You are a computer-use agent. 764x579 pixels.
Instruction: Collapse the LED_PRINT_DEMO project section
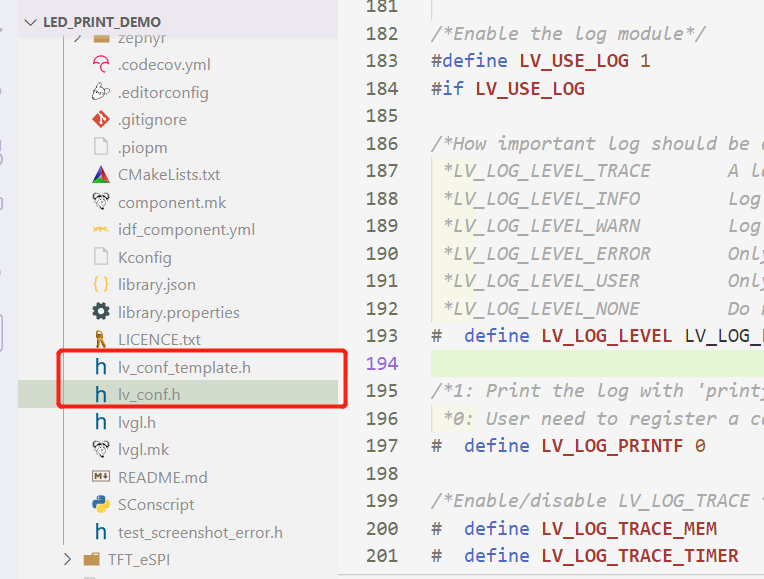[x=31, y=22]
